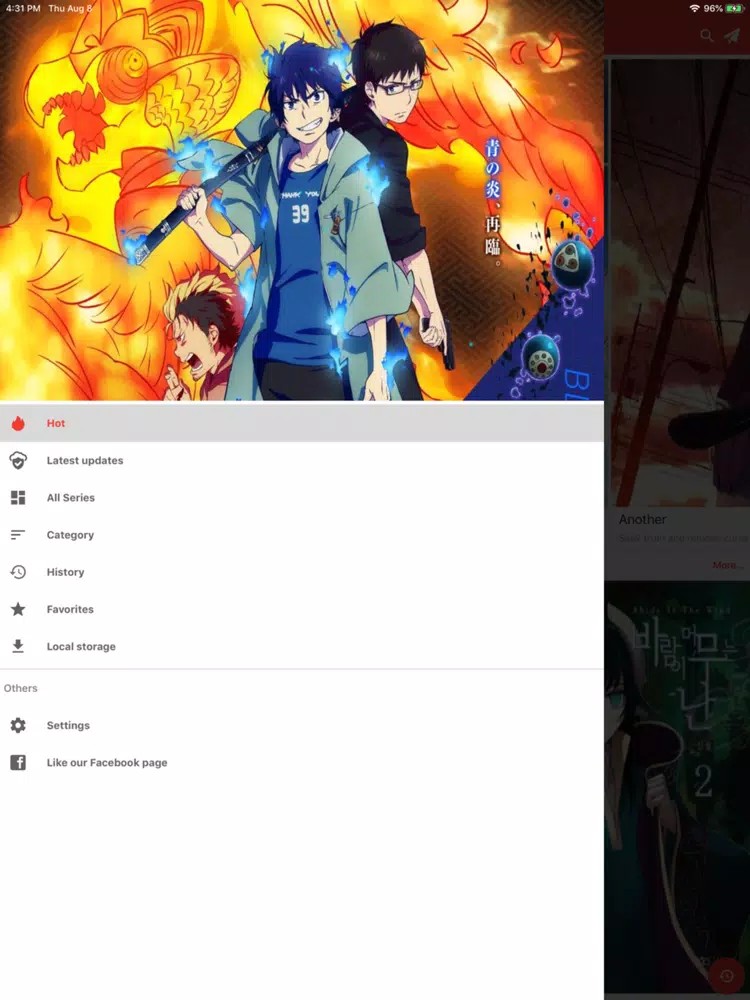This screenshot has width=750, height=1000.
Task: Tap the Another cover thumbnail
Action: [680, 283]
